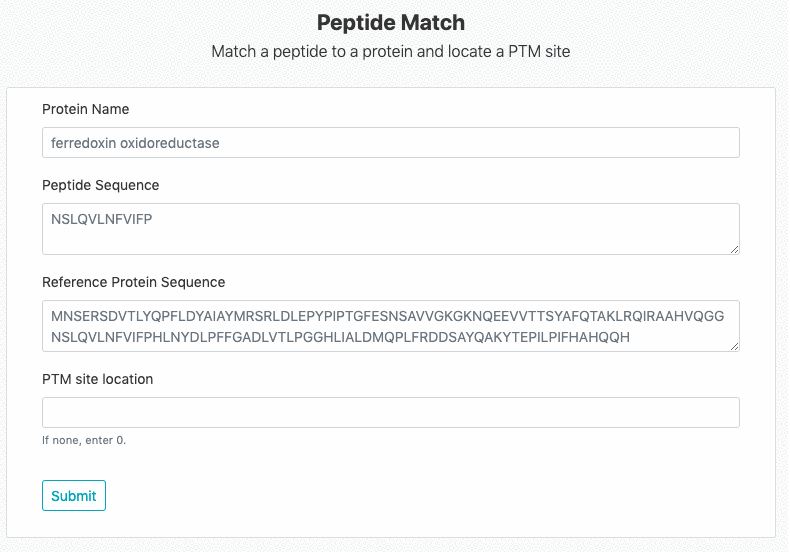790x552 pixels.
Task: Click the "PTM site location" label
Action: 97,379
